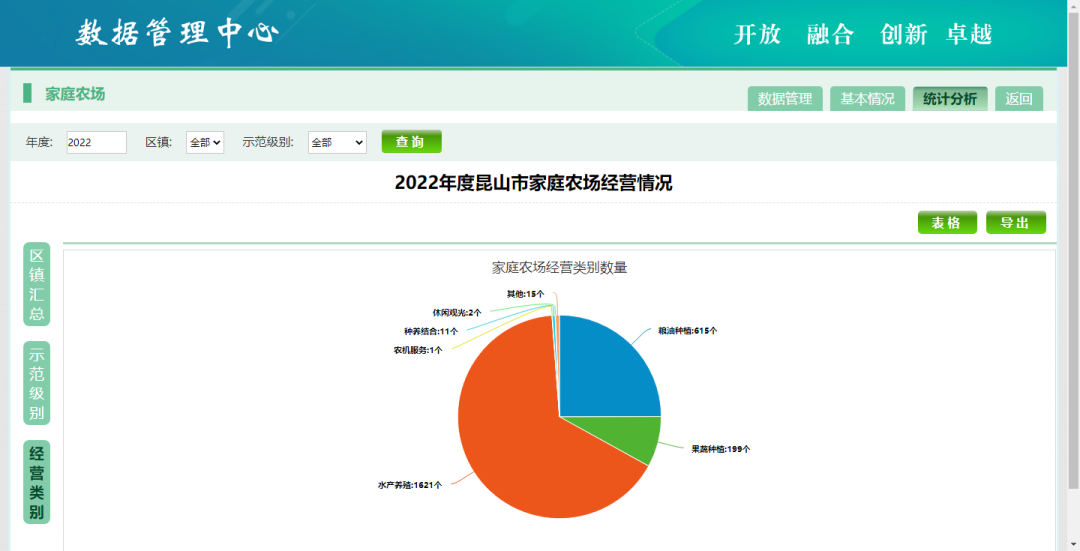
Task: Switch to 表格 view
Action: [946, 223]
